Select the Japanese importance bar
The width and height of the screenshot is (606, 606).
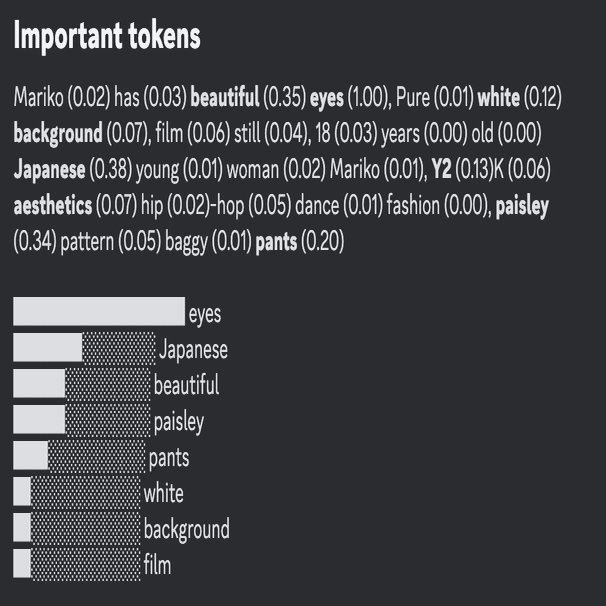(84, 347)
